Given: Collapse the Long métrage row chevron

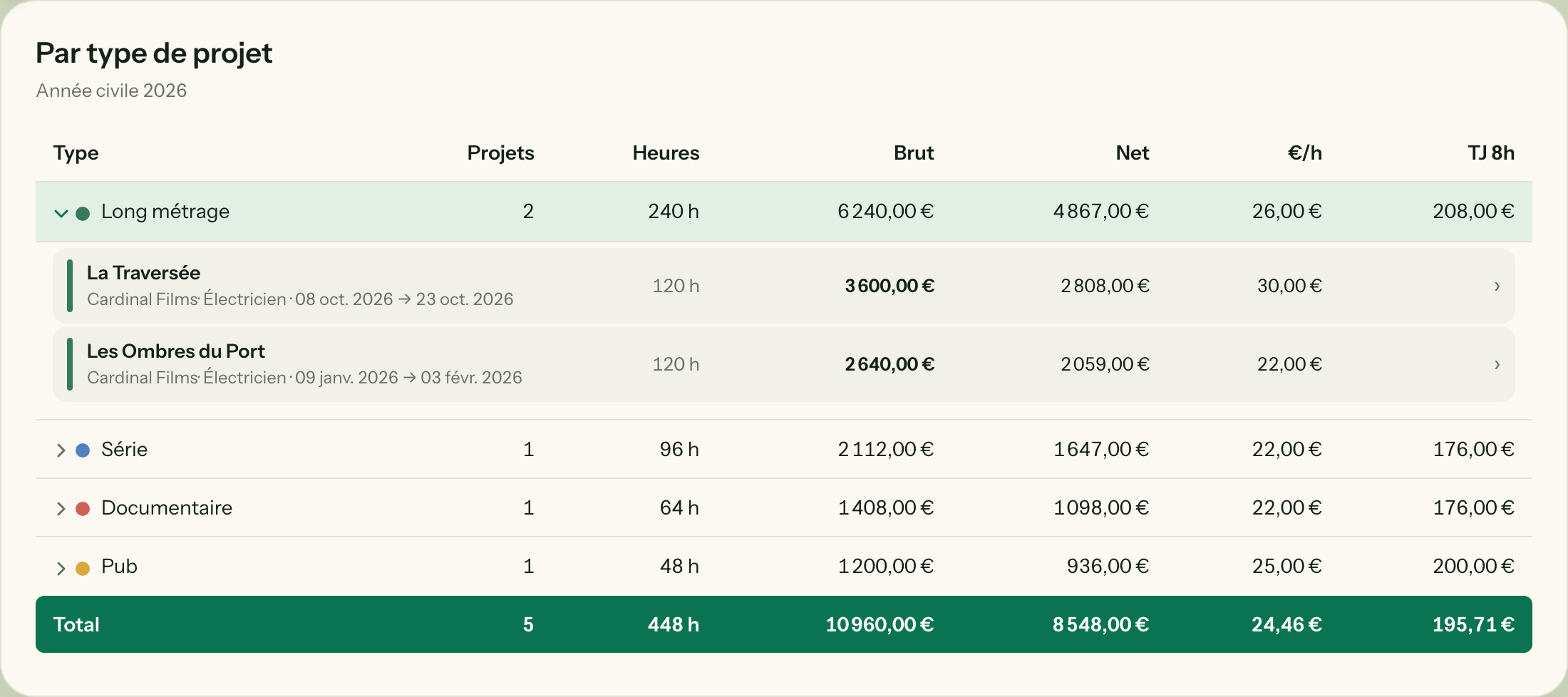Looking at the screenshot, I should (61, 213).
